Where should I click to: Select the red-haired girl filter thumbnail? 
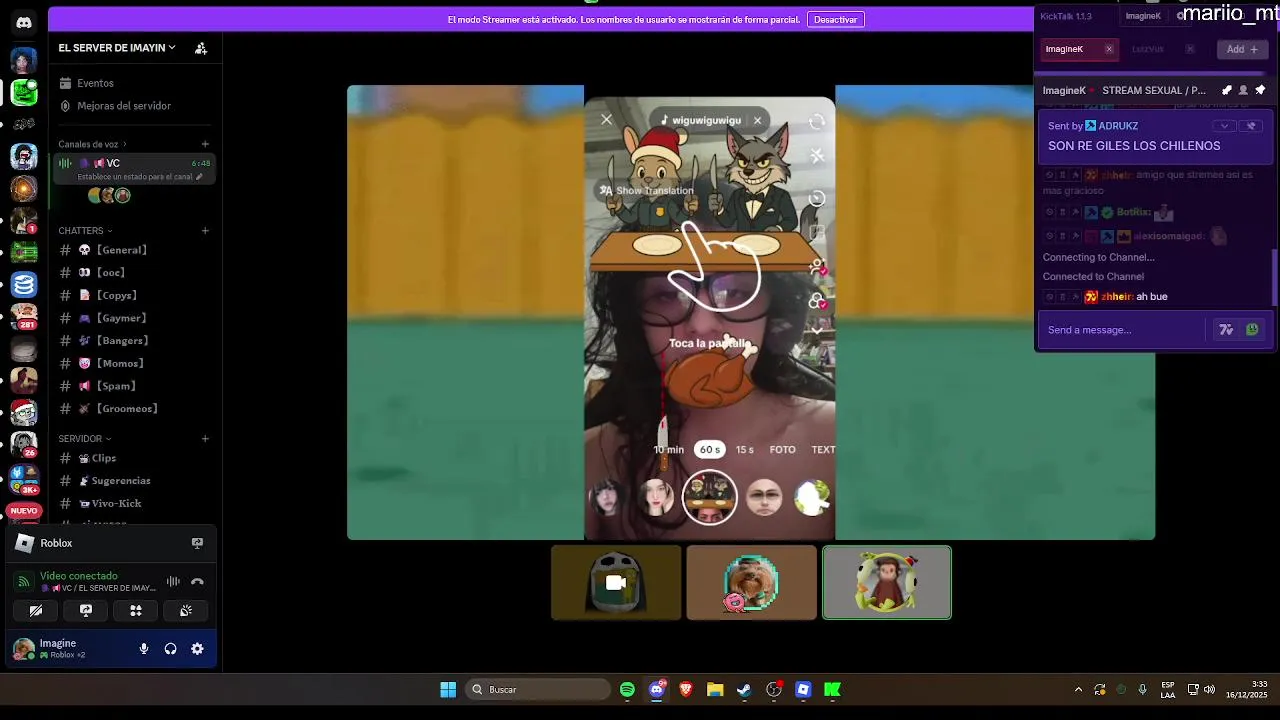[x=656, y=497]
